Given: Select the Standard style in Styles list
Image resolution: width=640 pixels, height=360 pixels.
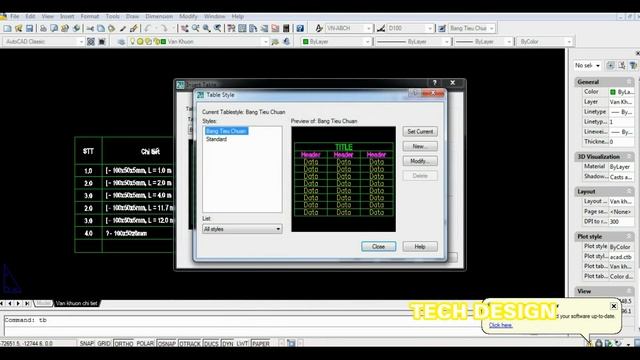Looking at the screenshot, I should click(216, 139).
